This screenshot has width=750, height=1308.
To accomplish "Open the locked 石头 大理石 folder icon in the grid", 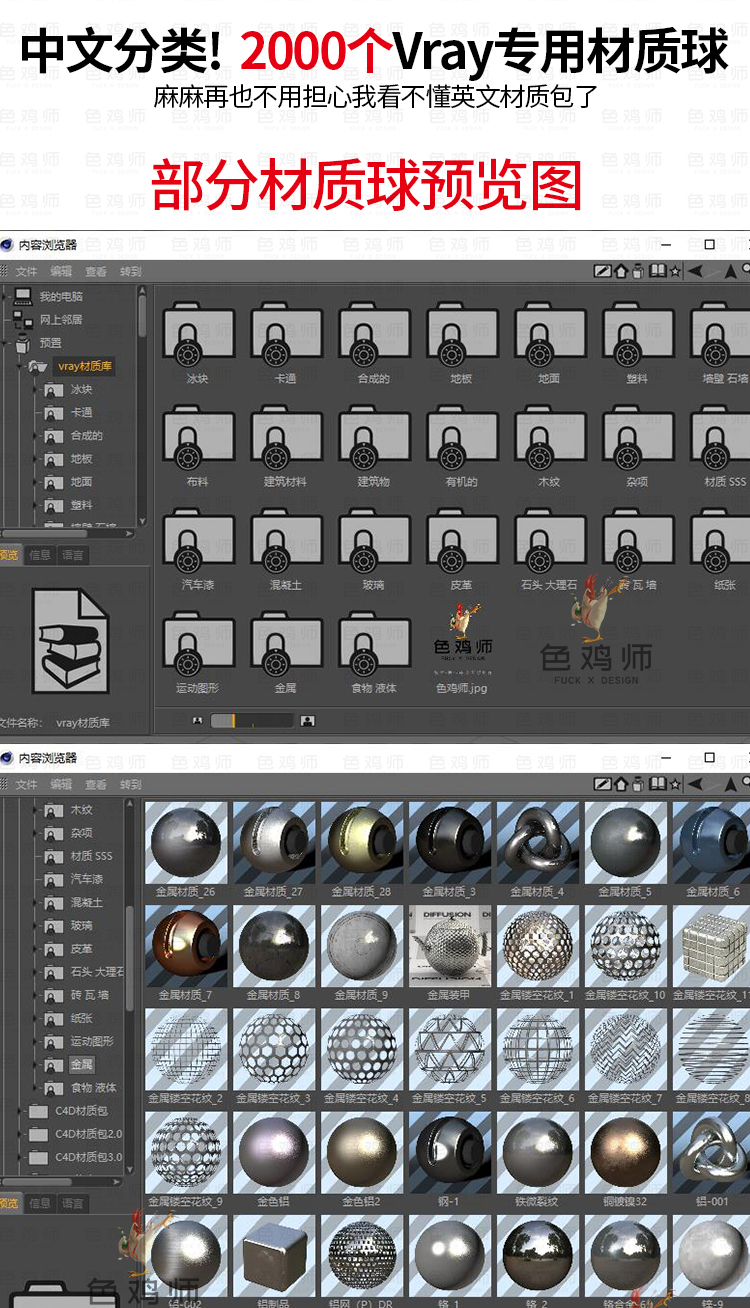I will tap(550, 543).
